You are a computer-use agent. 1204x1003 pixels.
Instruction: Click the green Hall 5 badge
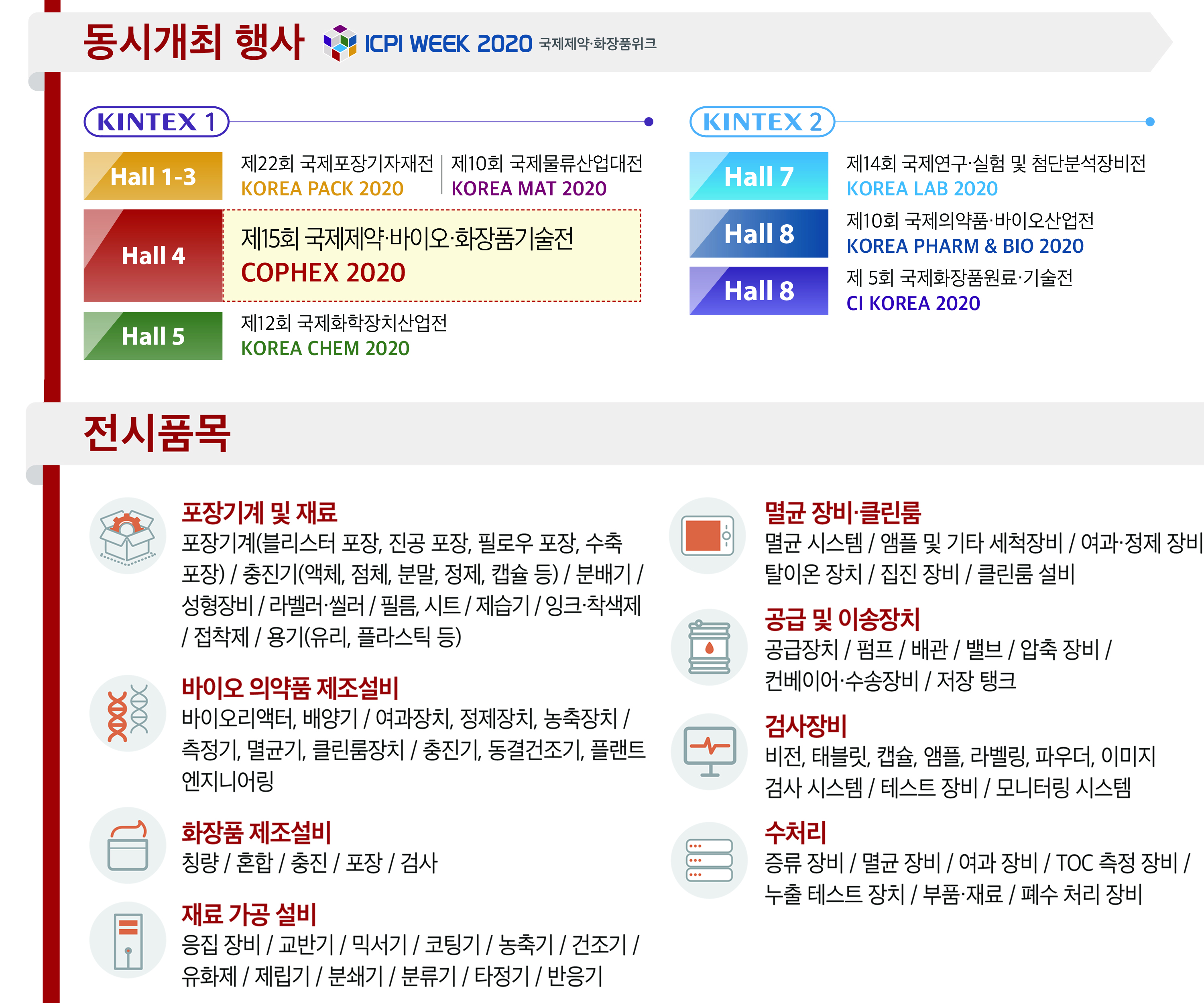tap(153, 336)
